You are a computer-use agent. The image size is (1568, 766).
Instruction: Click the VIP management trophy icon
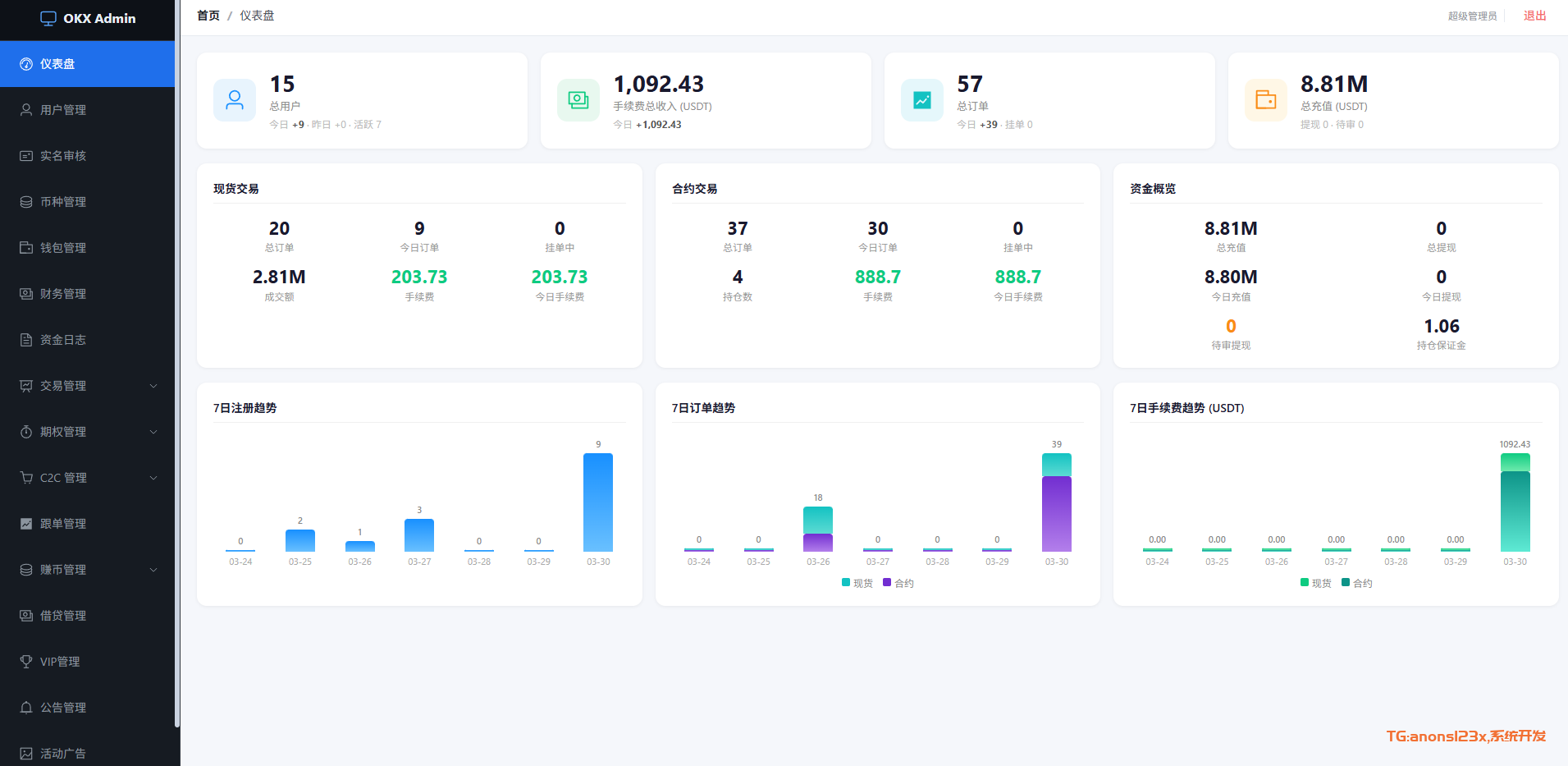[x=26, y=662]
